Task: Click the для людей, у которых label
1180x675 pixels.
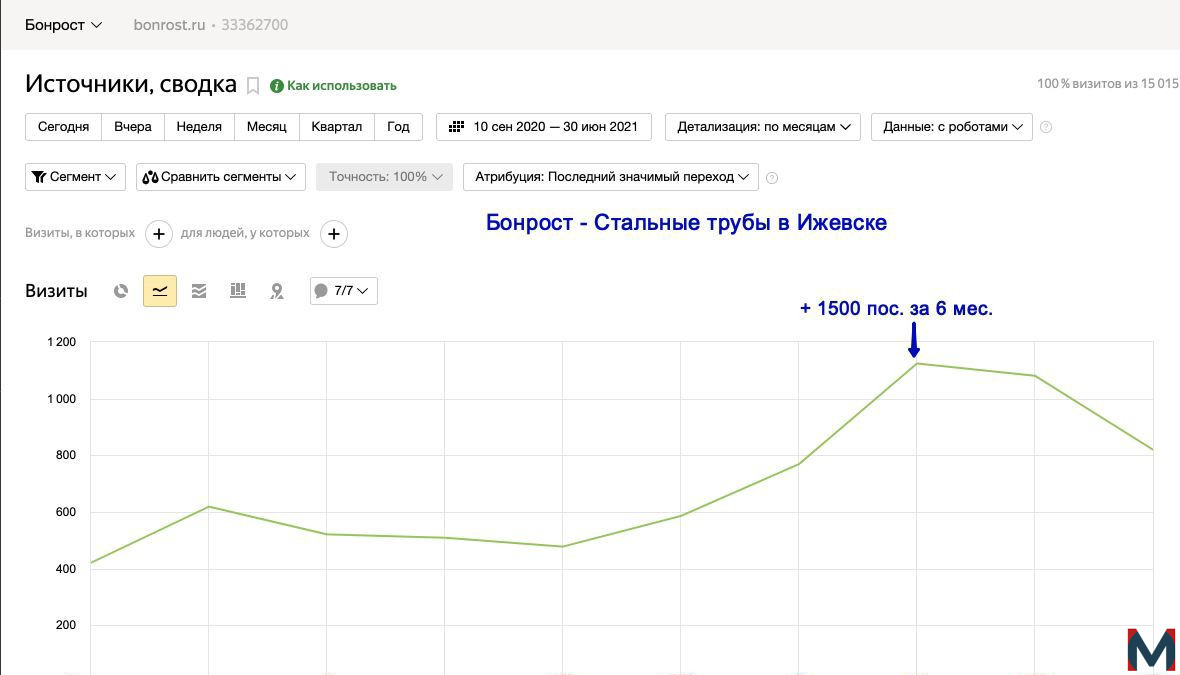Action: (245, 233)
